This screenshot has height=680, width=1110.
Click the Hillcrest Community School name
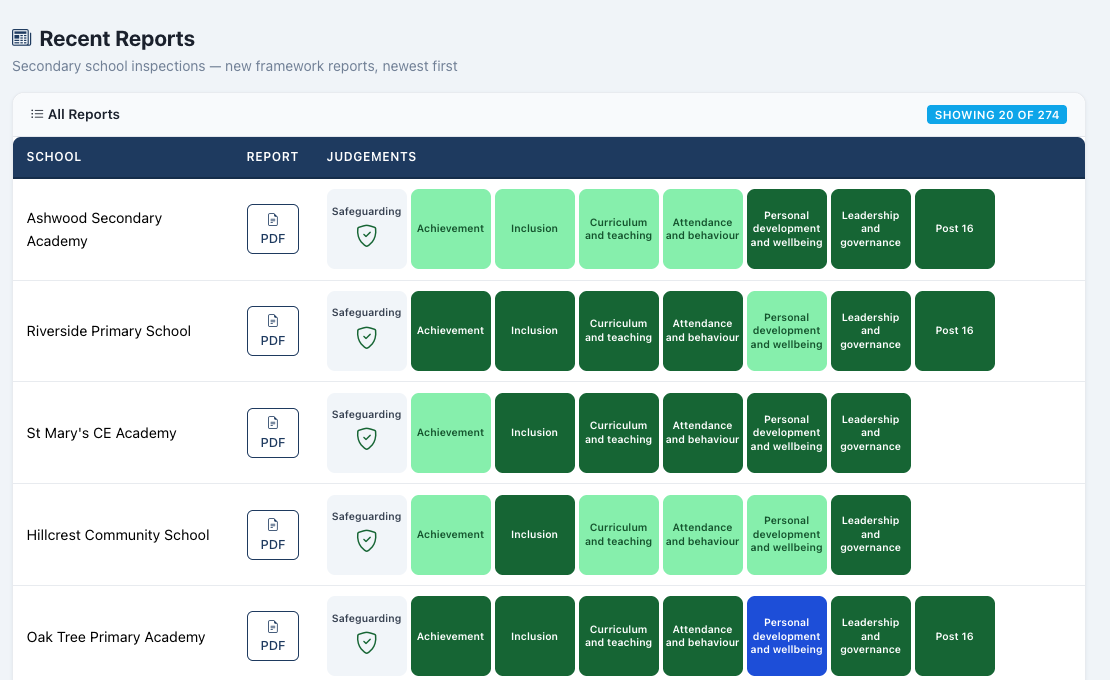[118, 535]
